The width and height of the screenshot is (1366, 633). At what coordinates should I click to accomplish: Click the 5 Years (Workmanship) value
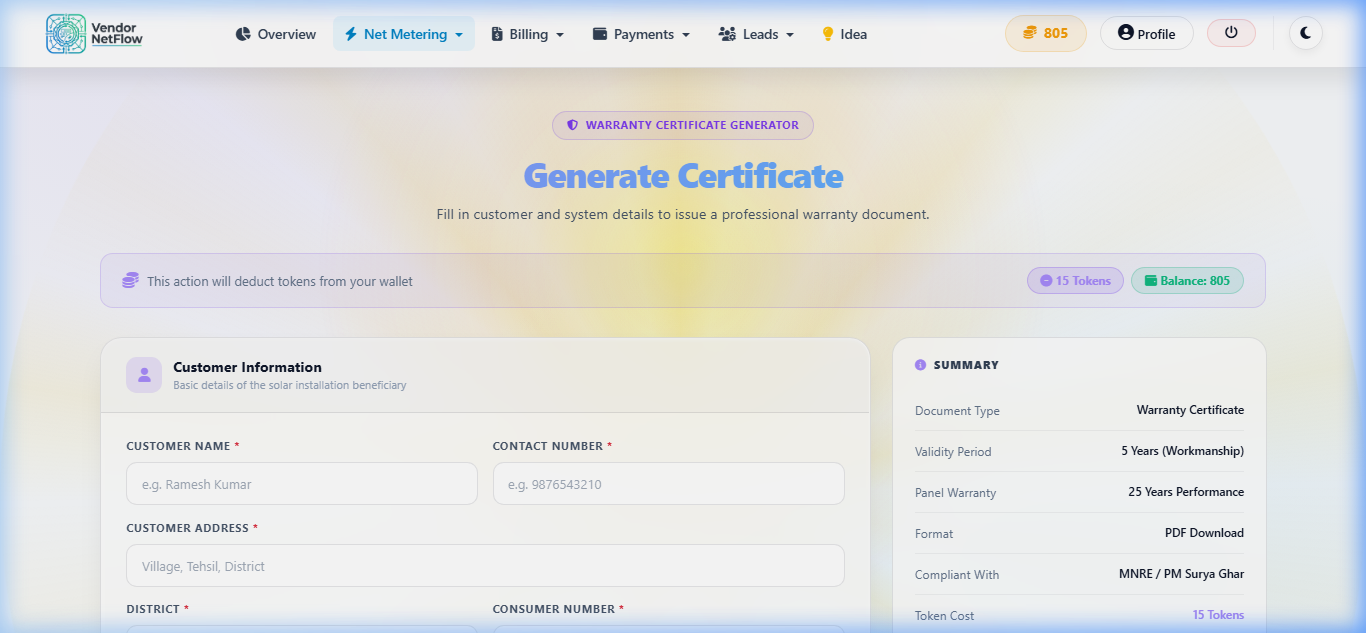coord(1182,451)
